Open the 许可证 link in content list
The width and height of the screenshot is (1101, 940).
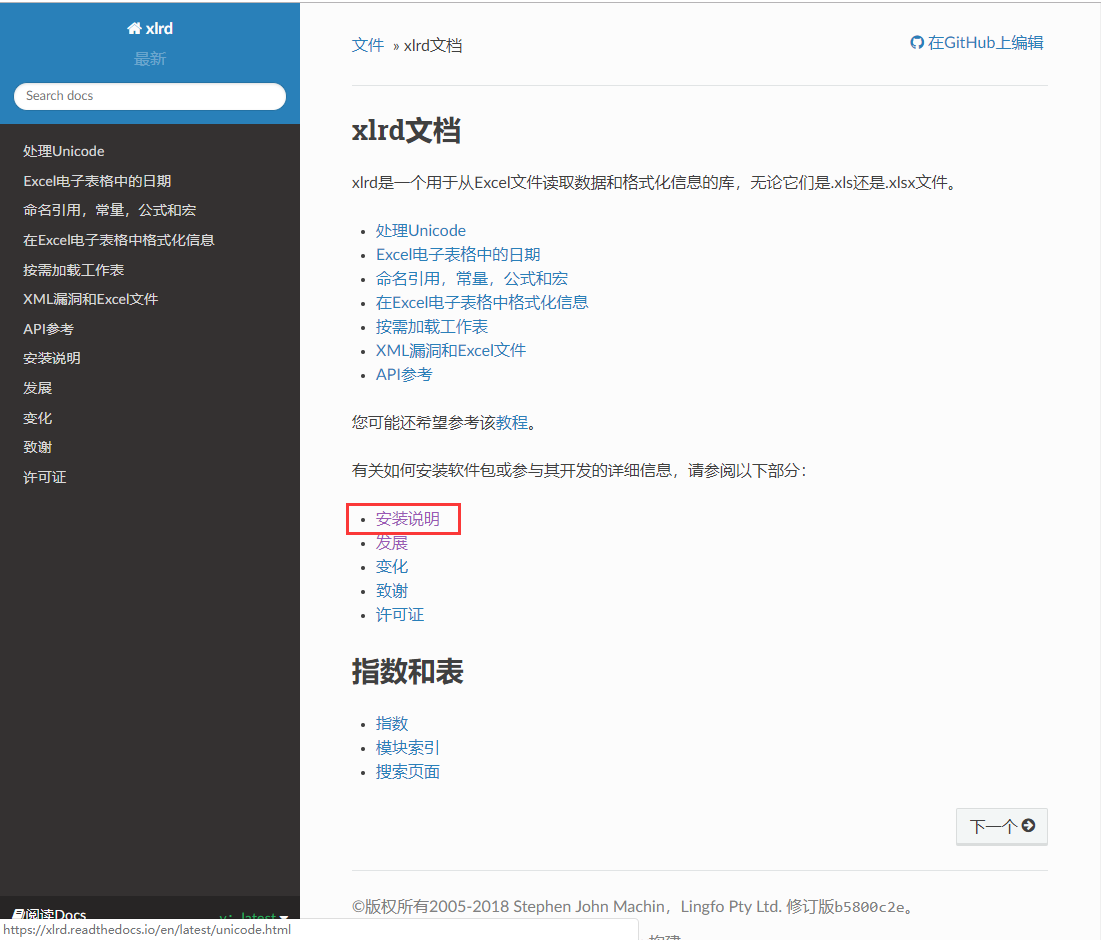(400, 615)
